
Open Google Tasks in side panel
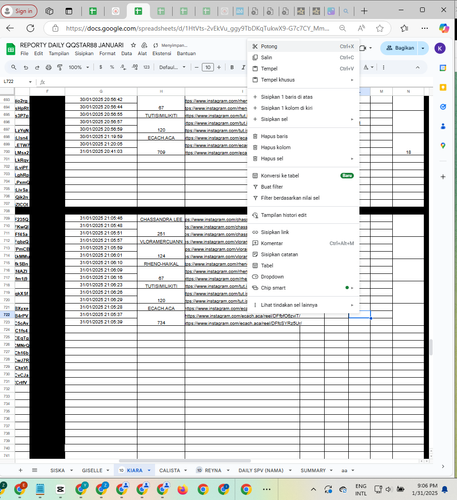pos(443,107)
